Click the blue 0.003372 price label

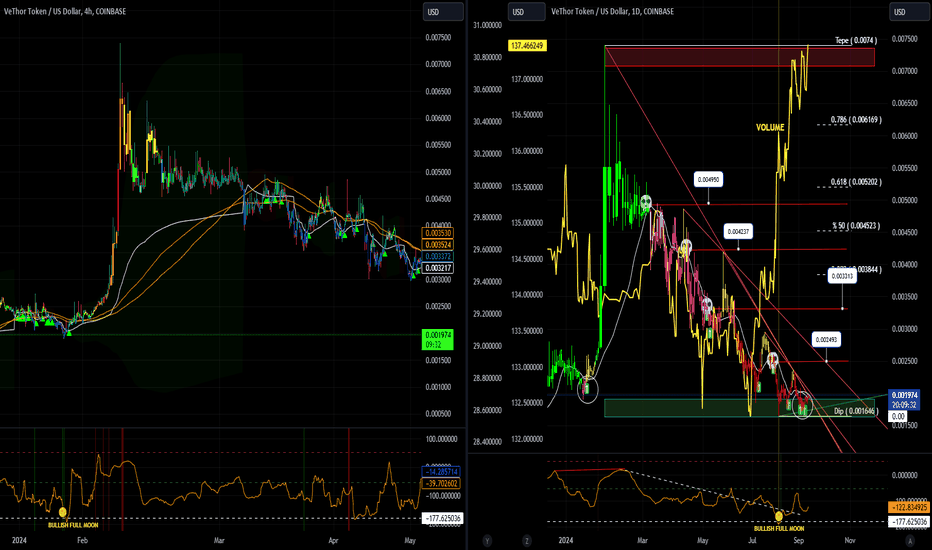pos(437,256)
